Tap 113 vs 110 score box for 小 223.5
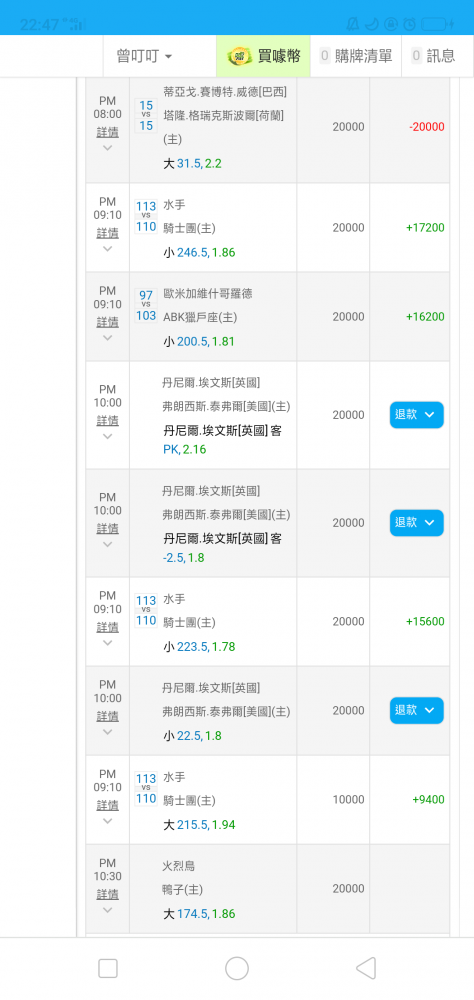This screenshot has width=474, height=1000. click(x=146, y=610)
